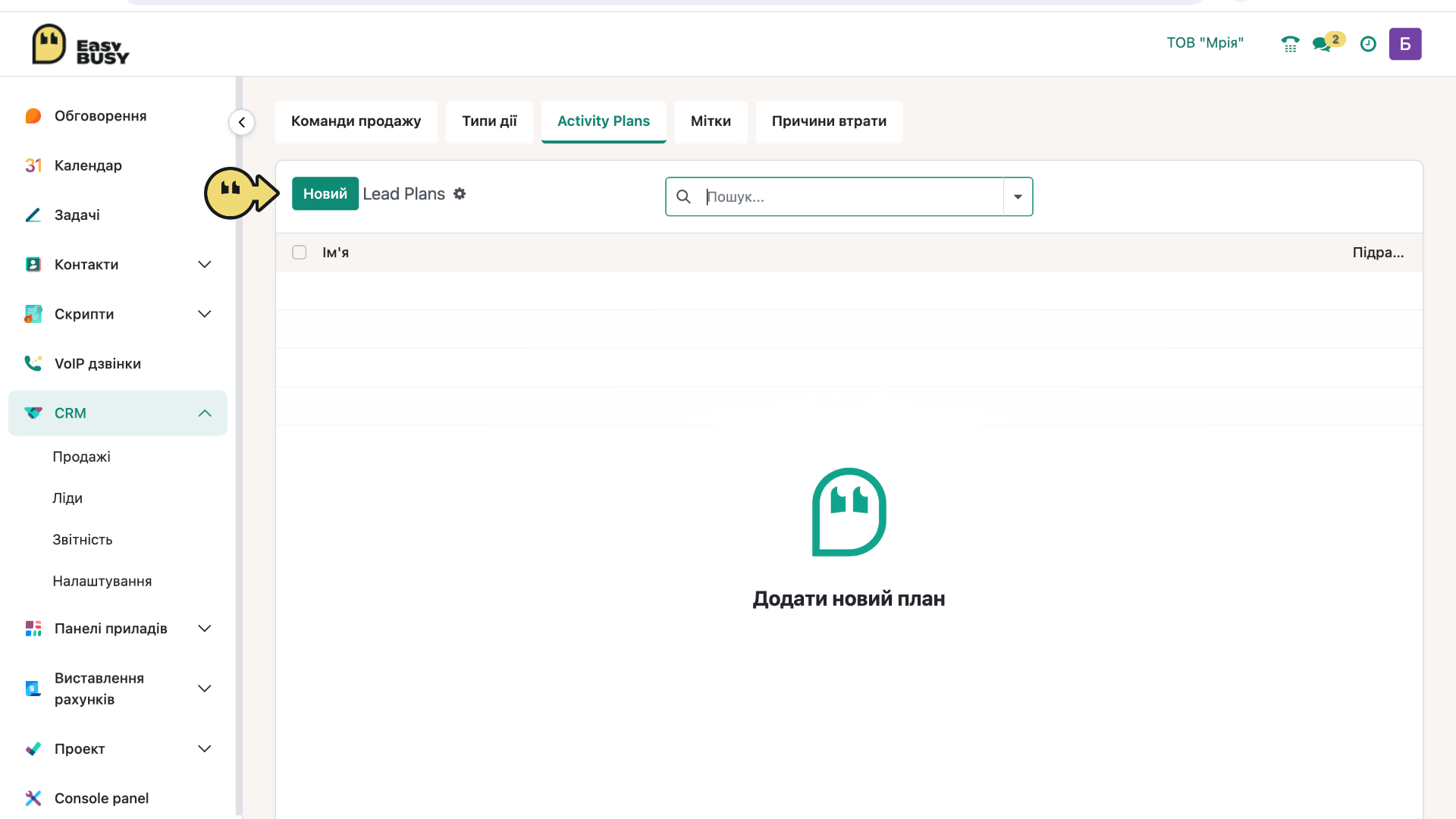Collapse the CRM menu chevron
This screenshot has width=1456, height=819.
pyautogui.click(x=205, y=413)
